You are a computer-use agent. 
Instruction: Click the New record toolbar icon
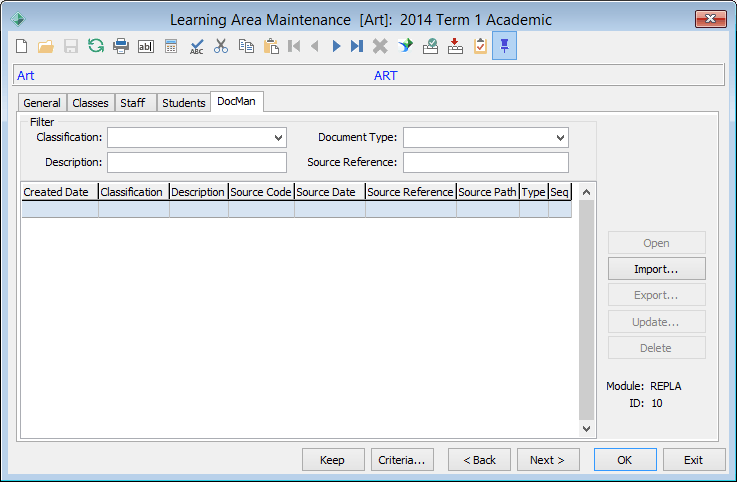22,46
